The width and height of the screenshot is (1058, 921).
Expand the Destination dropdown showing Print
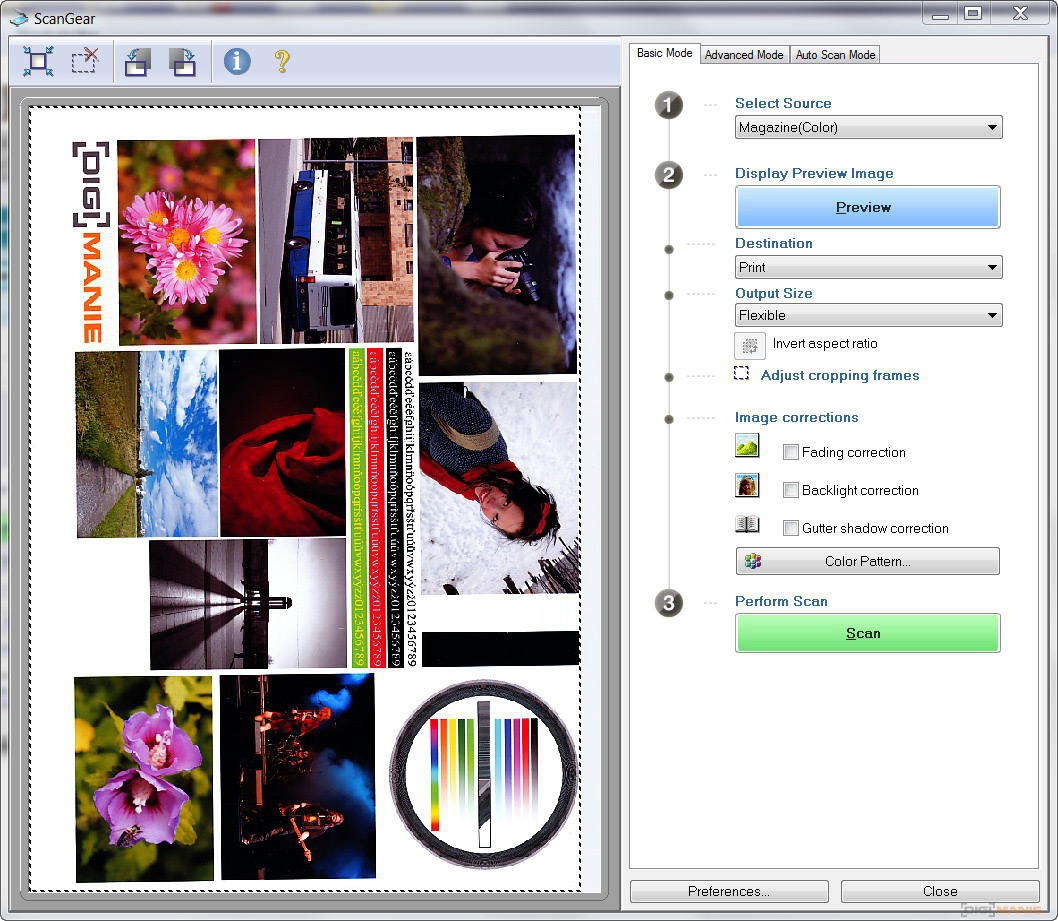867,268
